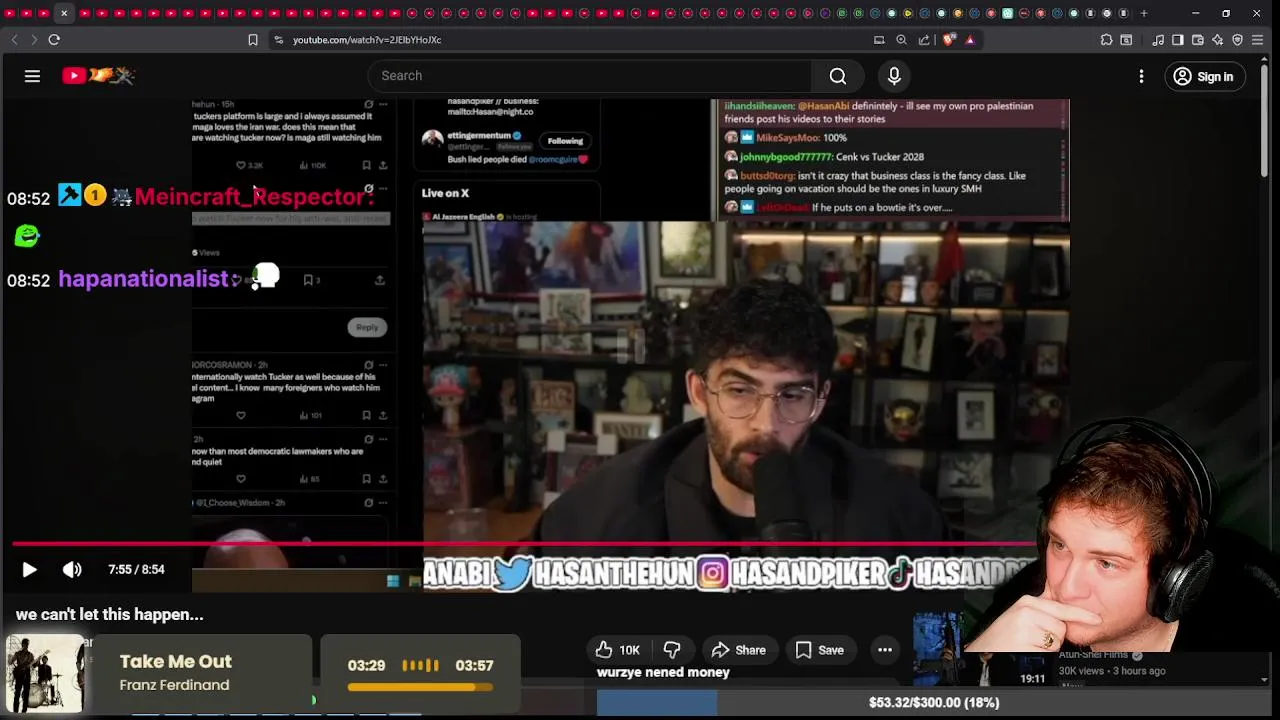Screen dimensions: 1280x720
Task: Click the Sign in button
Action: coord(1204,76)
